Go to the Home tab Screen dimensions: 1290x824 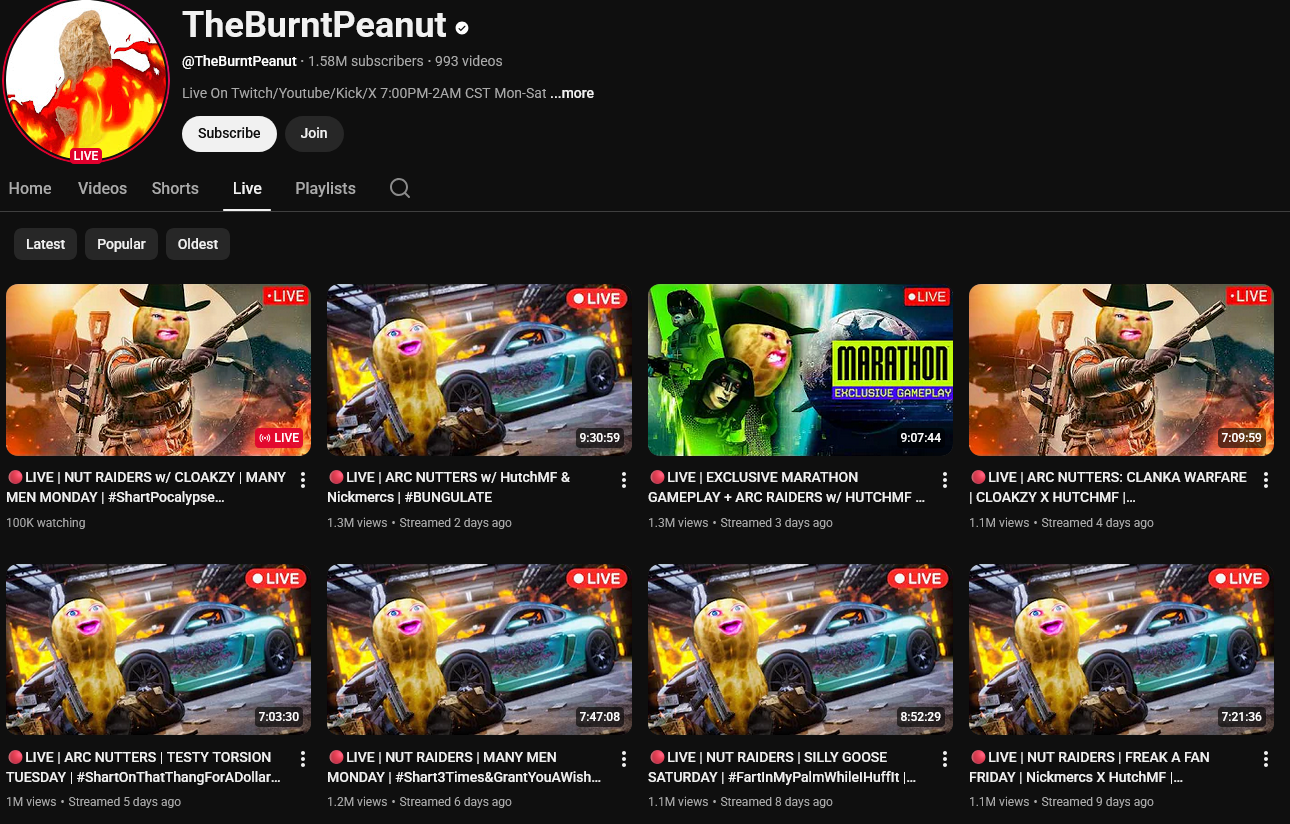pos(30,188)
